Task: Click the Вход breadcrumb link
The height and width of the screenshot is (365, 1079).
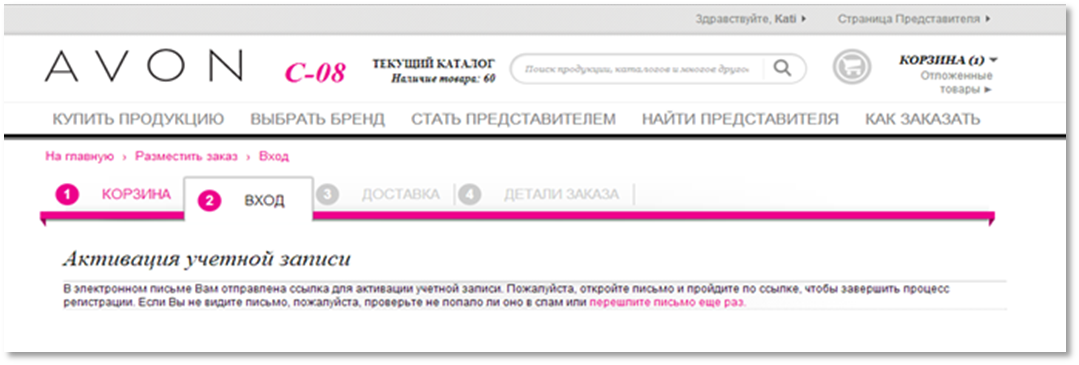Action: click(274, 156)
